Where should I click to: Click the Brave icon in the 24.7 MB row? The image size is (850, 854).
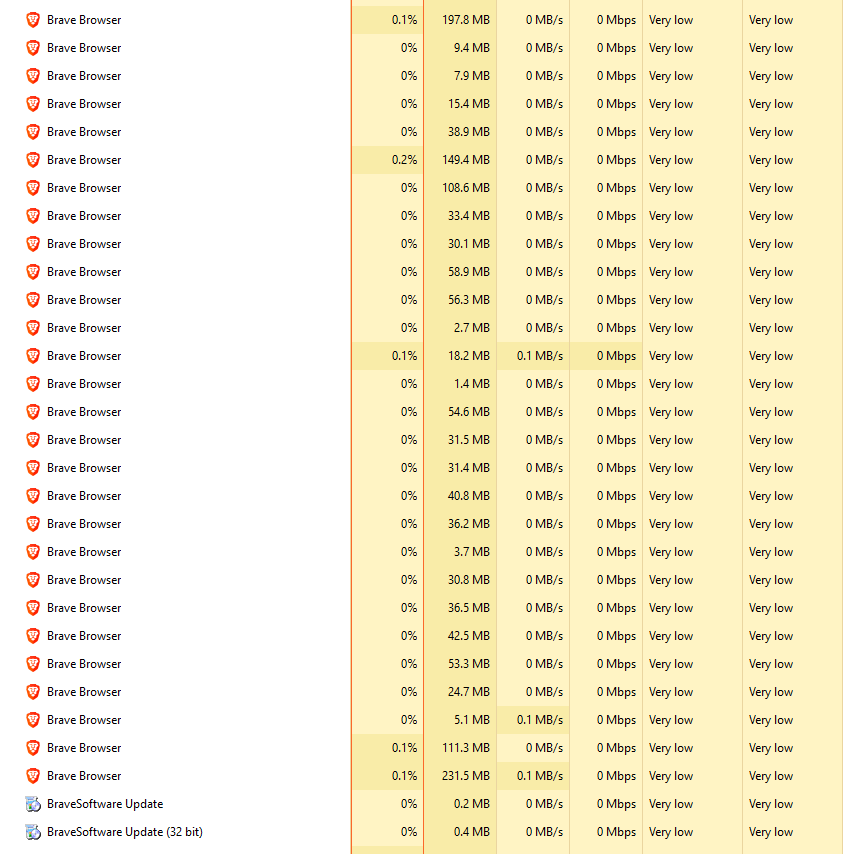click(33, 692)
